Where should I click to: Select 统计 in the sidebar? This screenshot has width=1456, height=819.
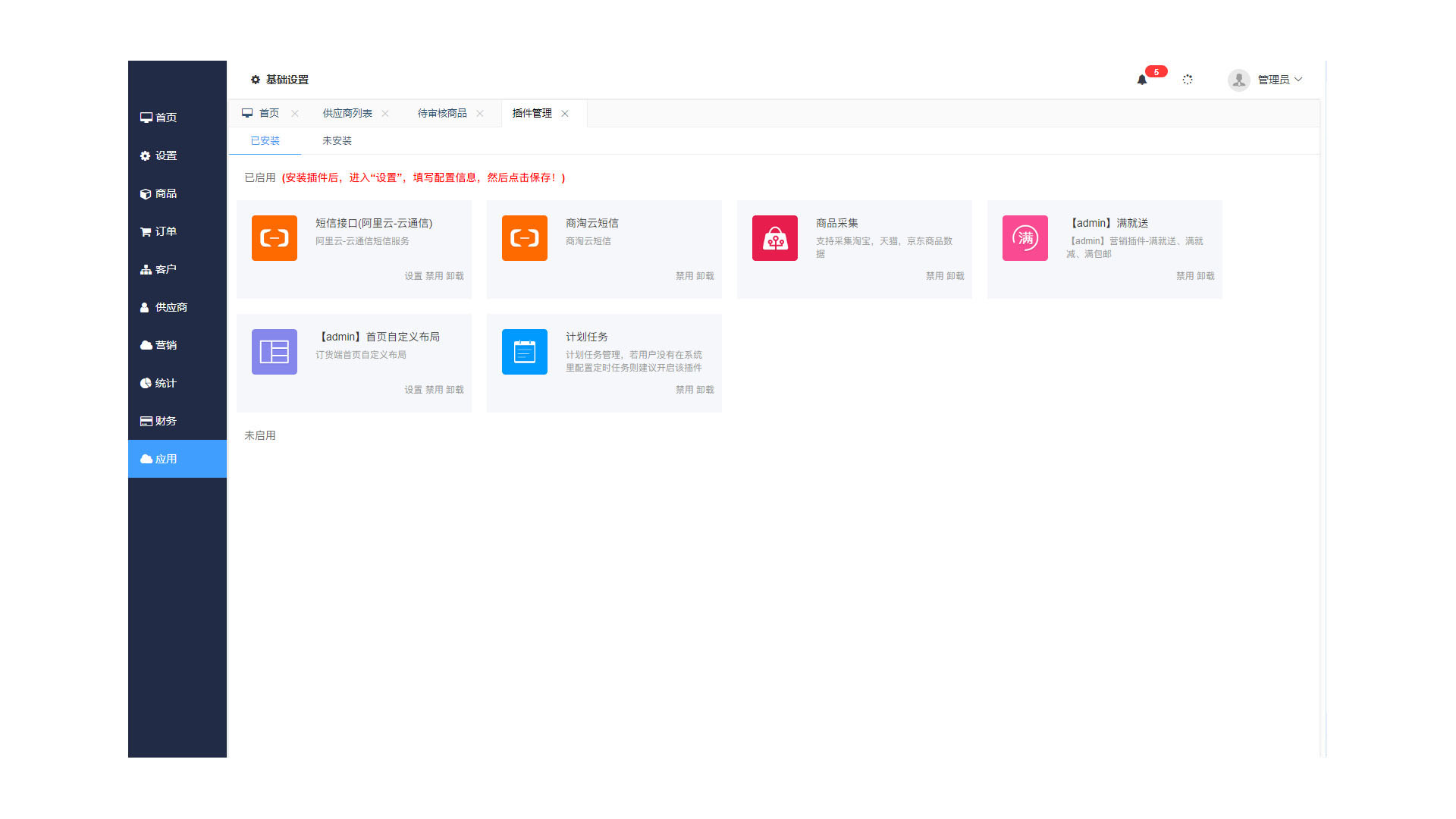[165, 383]
